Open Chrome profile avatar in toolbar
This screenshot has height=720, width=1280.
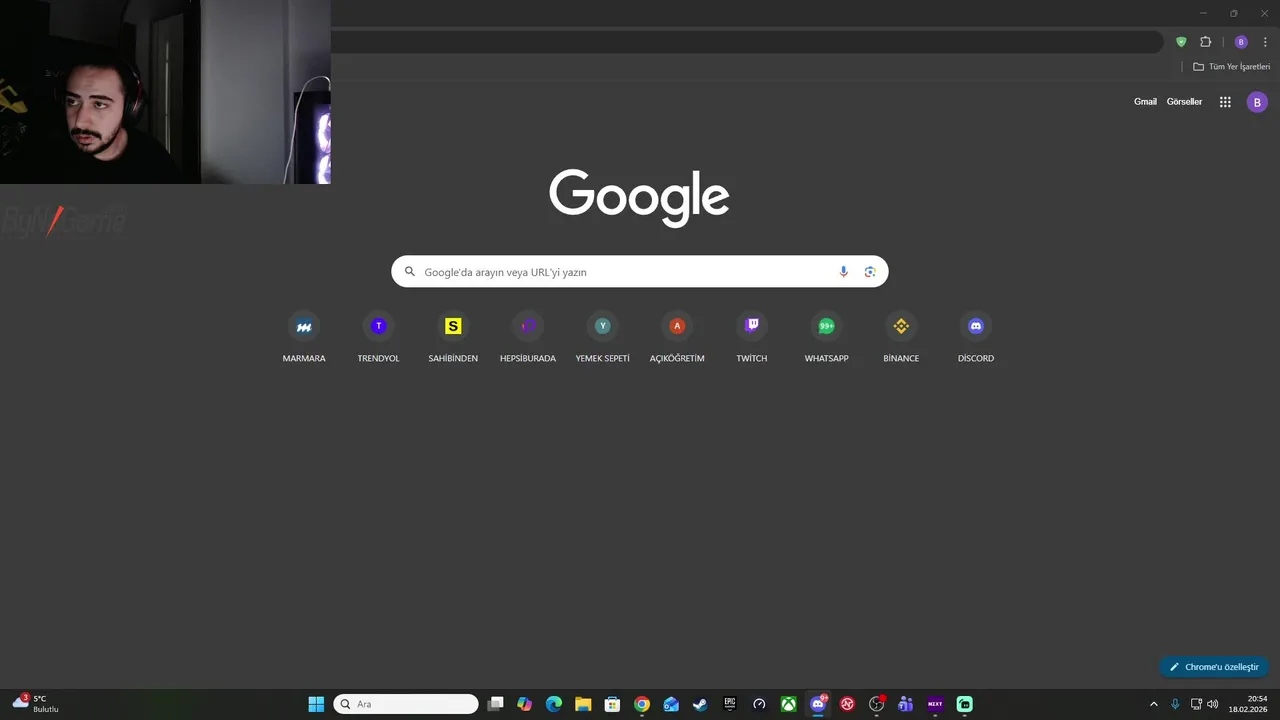click(1241, 42)
